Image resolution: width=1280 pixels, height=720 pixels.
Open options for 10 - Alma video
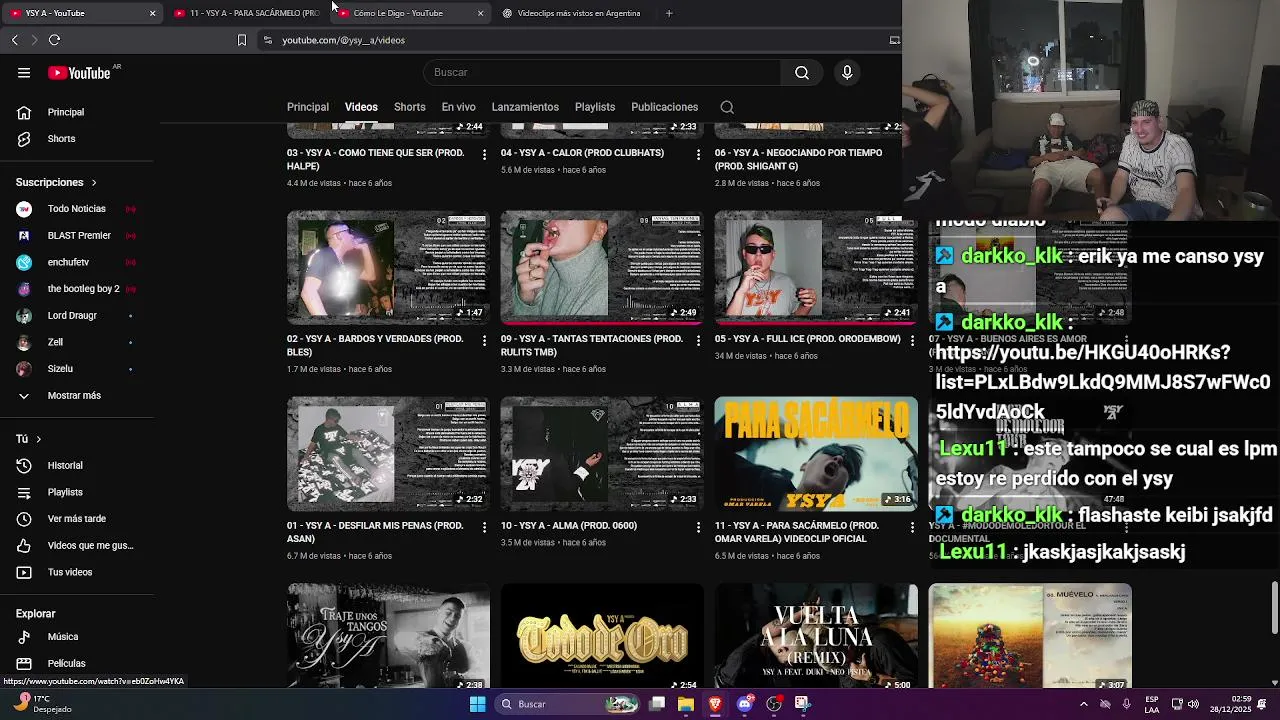(x=698, y=527)
